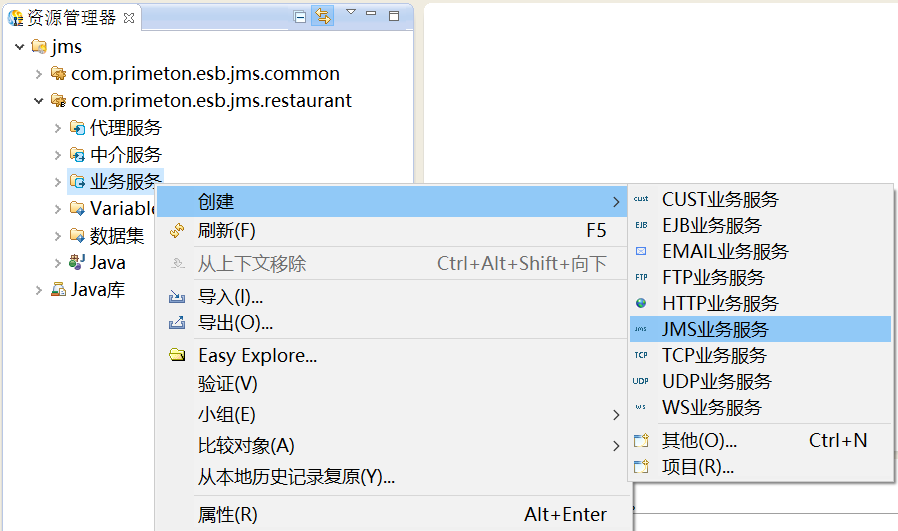Click the new project icon beside 项目(R)...
The width and height of the screenshot is (898, 531).
coord(641,466)
